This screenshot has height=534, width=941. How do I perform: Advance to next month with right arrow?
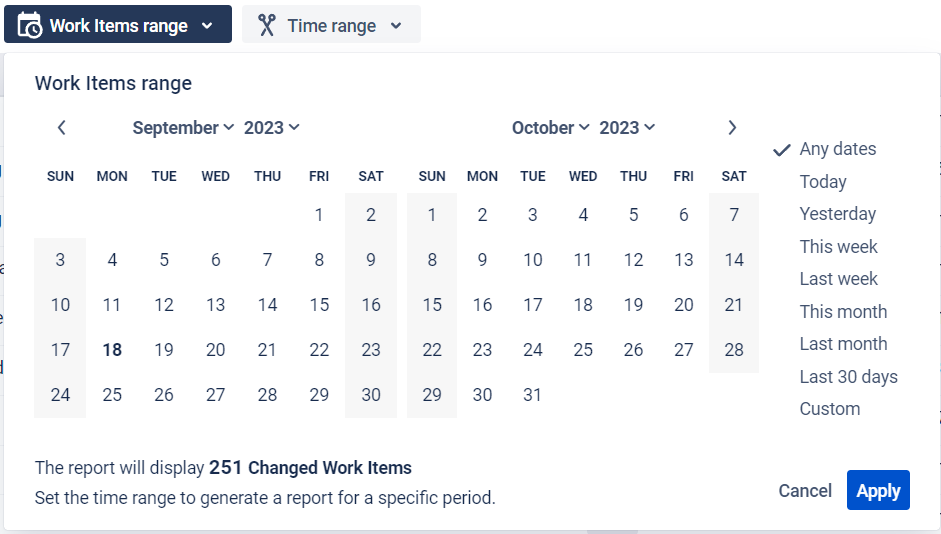pyautogui.click(x=732, y=128)
